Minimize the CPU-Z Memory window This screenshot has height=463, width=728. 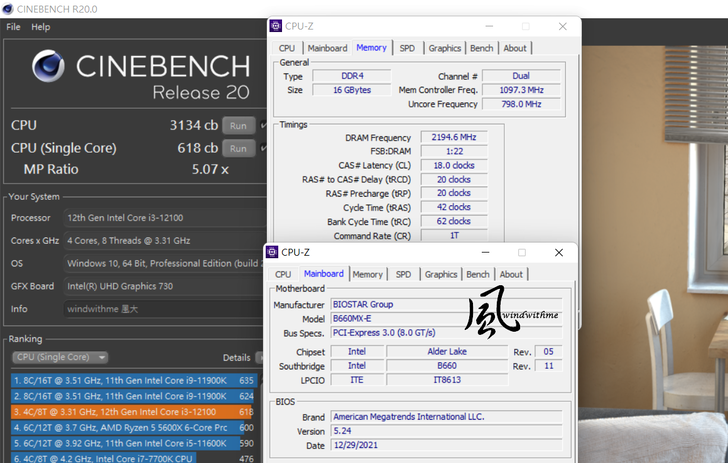[488, 27]
